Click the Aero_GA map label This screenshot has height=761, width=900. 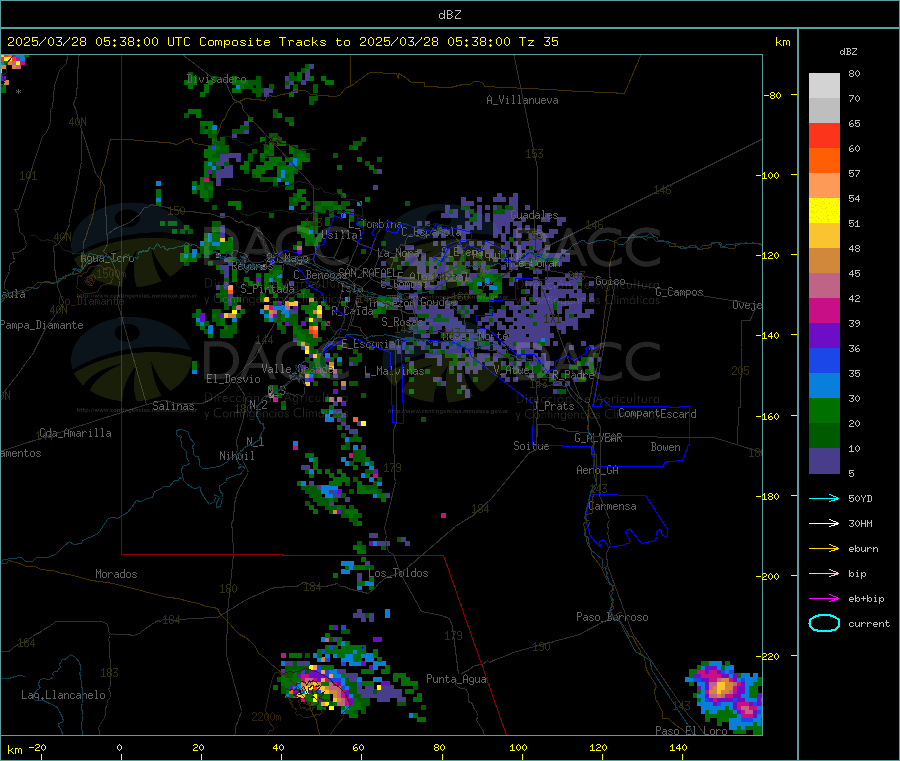coord(598,470)
